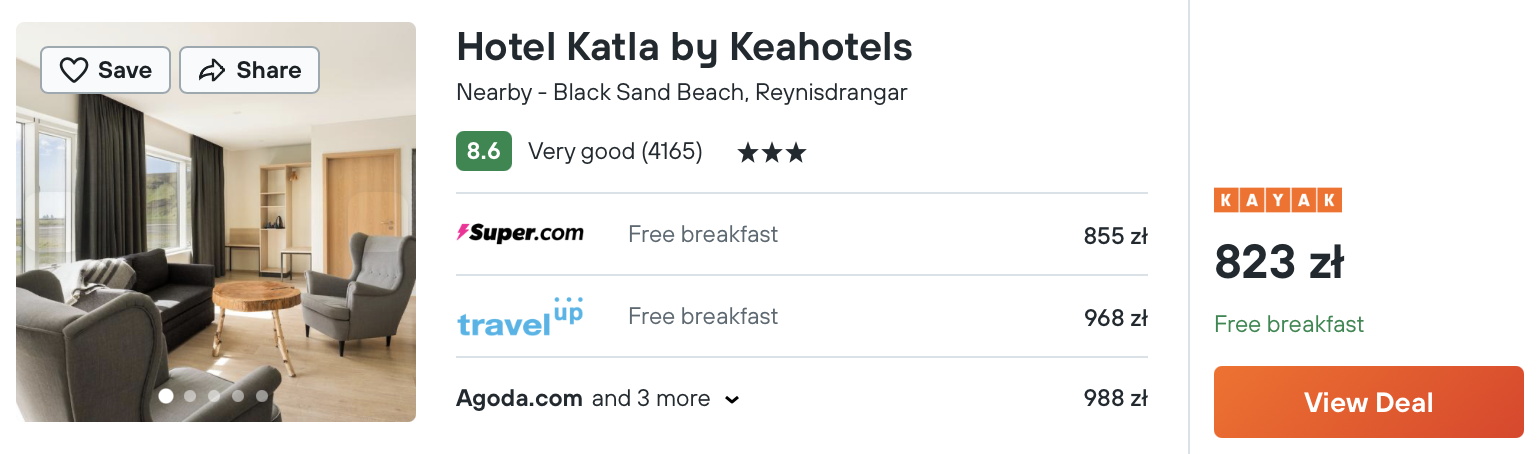Expand the Agoda.com and 3 more chevron
Screen dimensions: 1540x454
732,400
